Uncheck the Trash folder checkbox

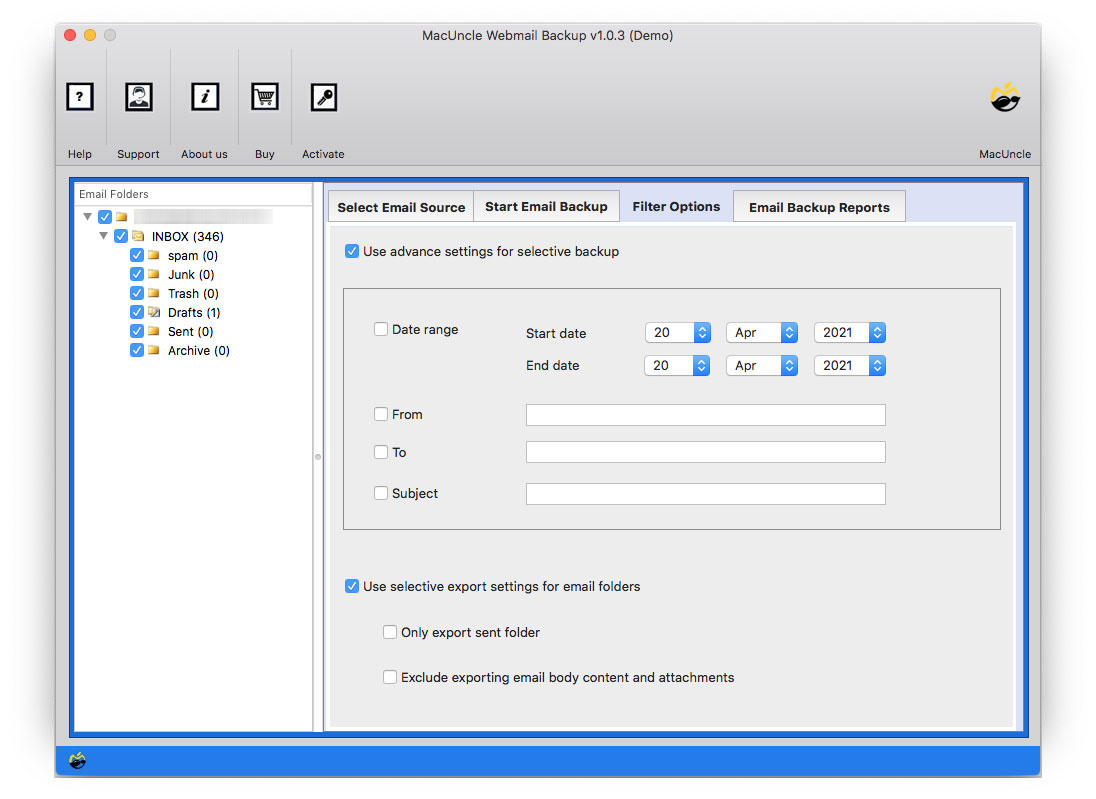(137, 293)
